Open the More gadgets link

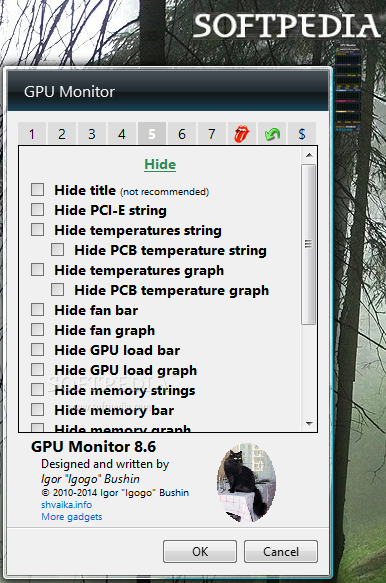(x=72, y=517)
